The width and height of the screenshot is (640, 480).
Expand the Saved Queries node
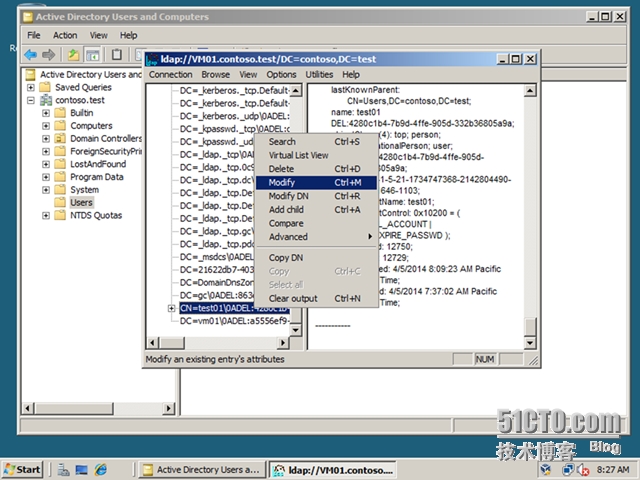pyautogui.click(x=31, y=87)
